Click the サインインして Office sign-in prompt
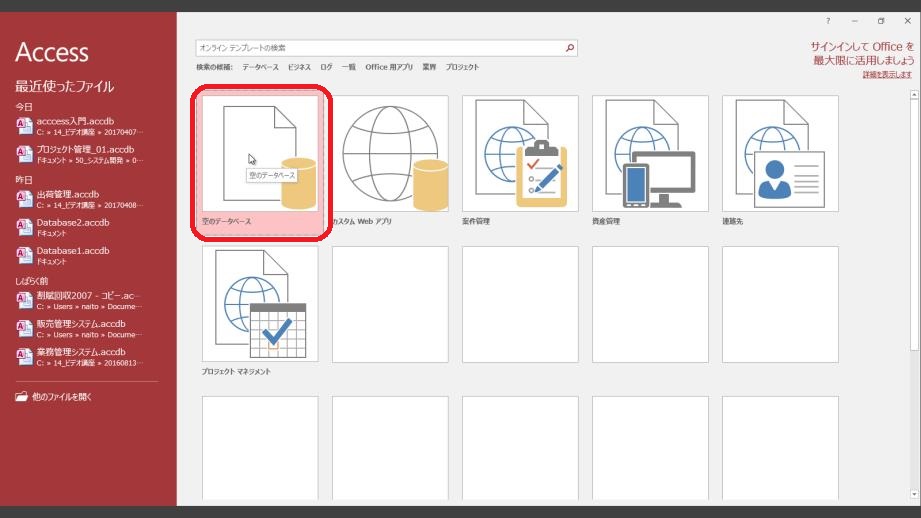This screenshot has height=518, width=921. [x=862, y=53]
